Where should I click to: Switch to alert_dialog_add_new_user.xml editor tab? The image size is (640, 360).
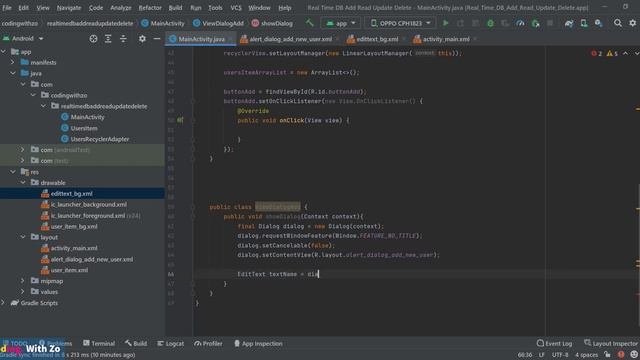[x=291, y=39]
